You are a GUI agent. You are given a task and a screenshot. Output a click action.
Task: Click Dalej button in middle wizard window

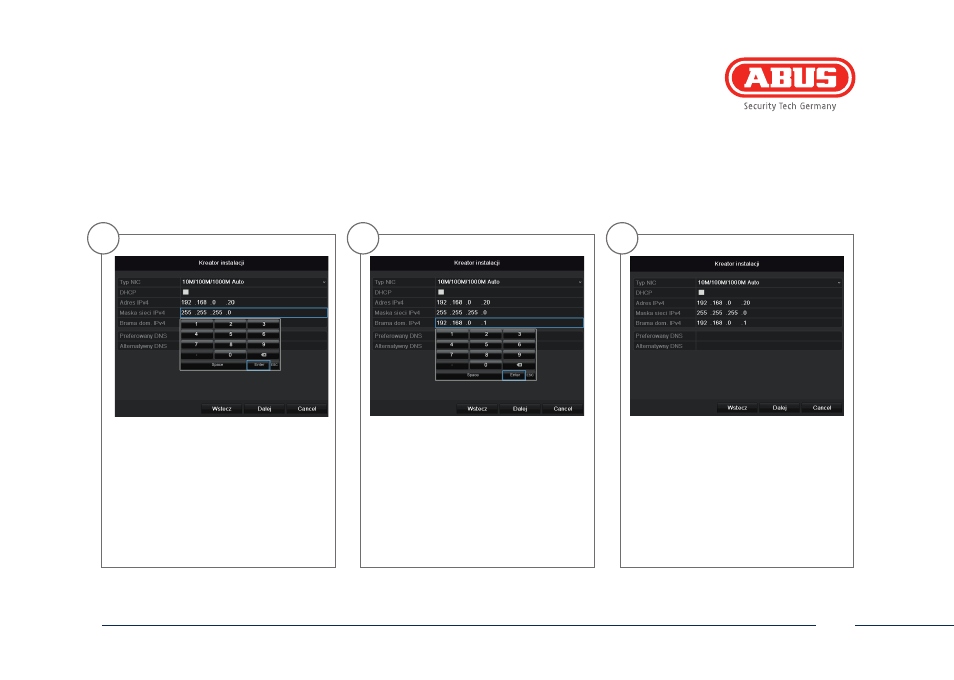[520, 409]
